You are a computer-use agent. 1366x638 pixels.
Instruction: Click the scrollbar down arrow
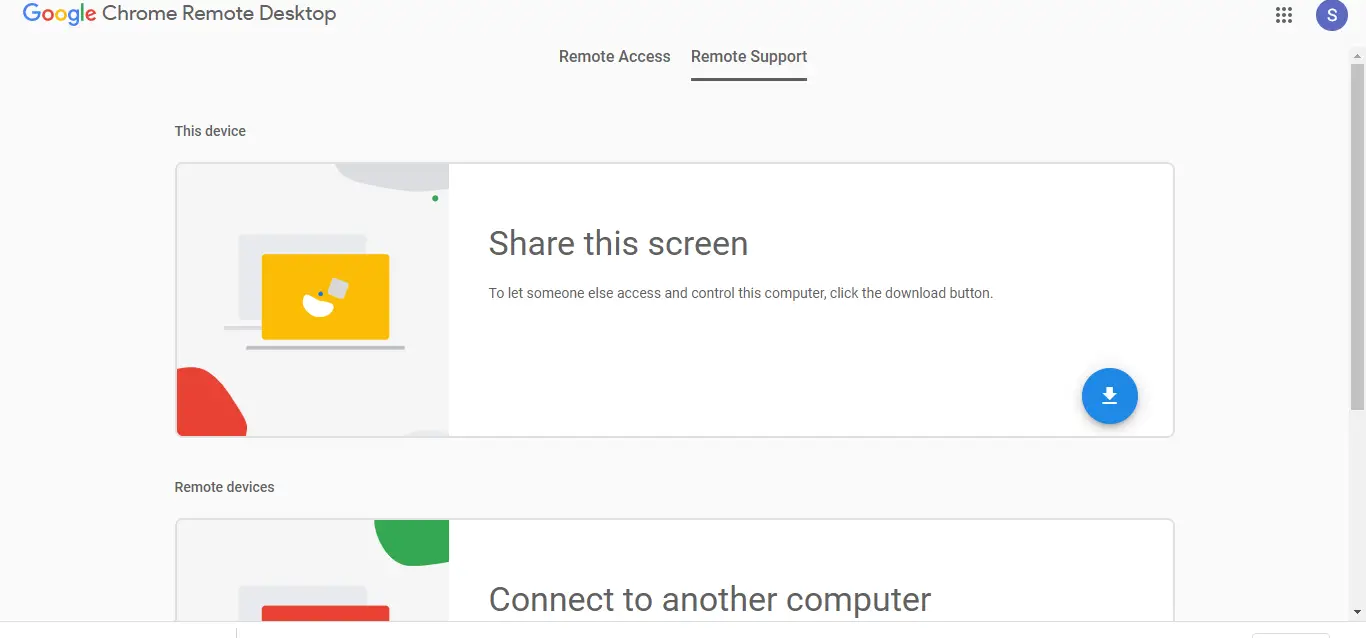point(1357,612)
